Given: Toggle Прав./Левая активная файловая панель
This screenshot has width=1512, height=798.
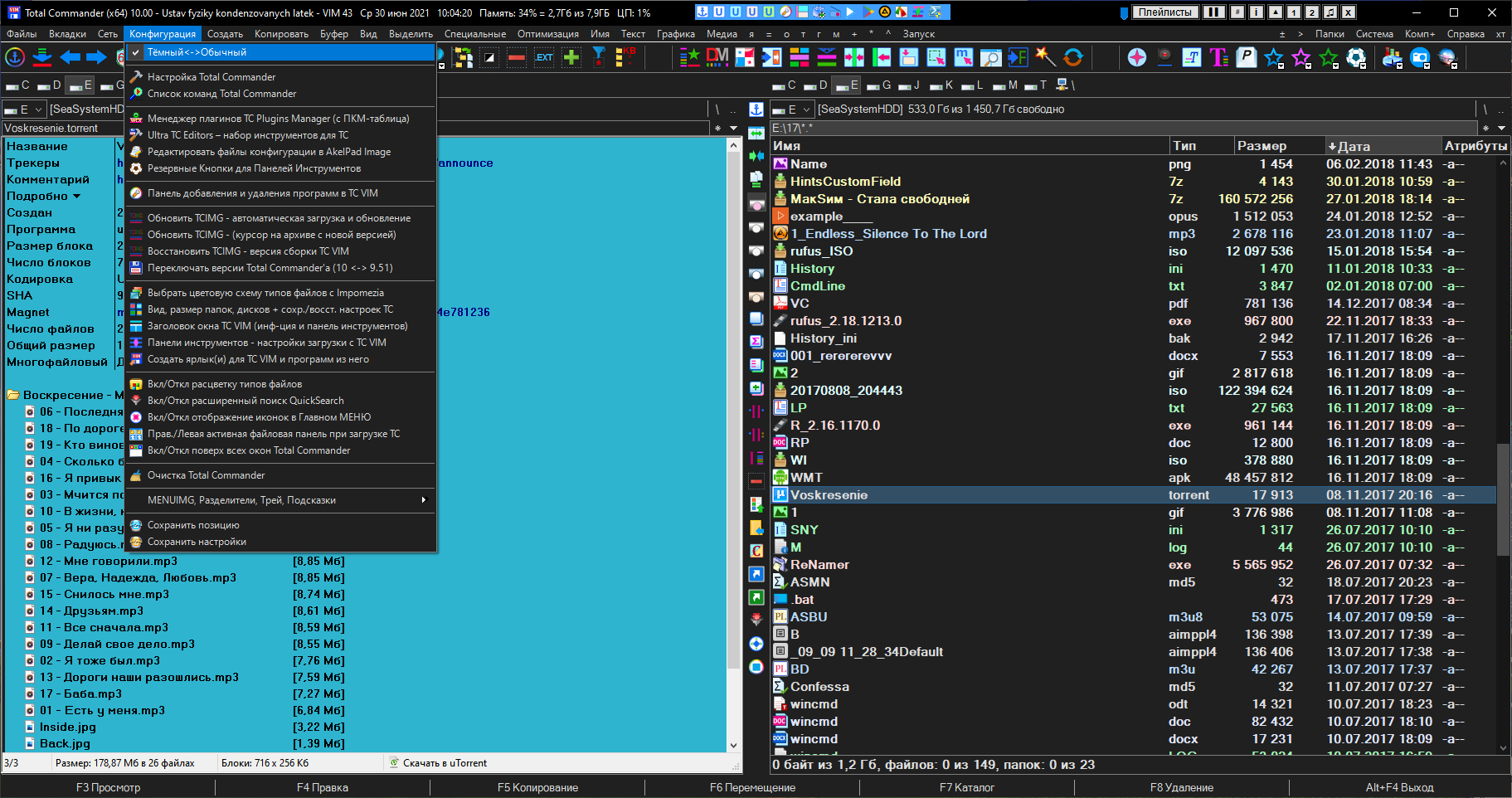Looking at the screenshot, I should pos(281,434).
